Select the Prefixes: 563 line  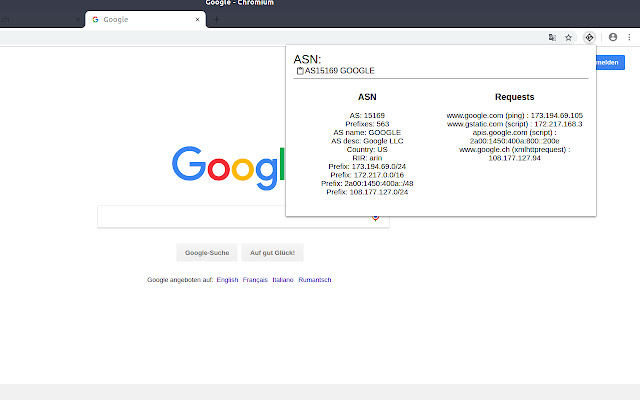pyautogui.click(x=367, y=124)
